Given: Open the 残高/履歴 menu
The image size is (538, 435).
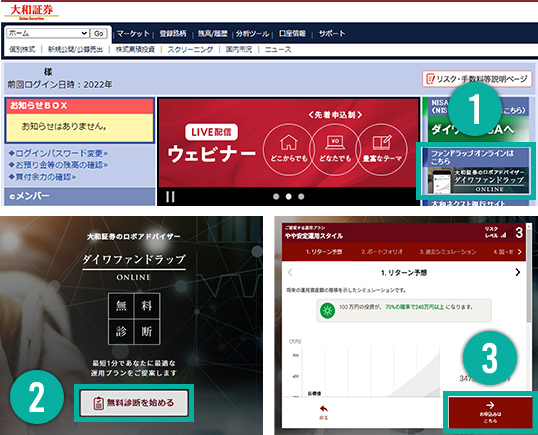Looking at the screenshot, I should pyautogui.click(x=212, y=34).
